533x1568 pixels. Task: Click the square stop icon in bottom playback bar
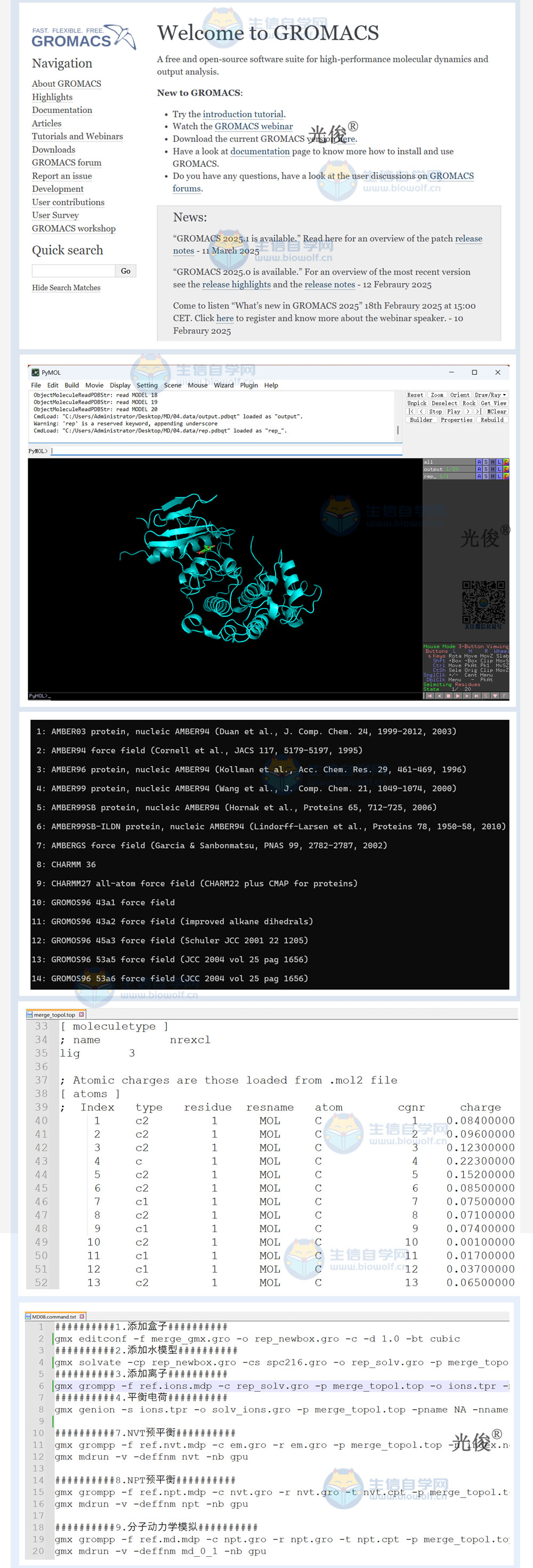[x=448, y=696]
